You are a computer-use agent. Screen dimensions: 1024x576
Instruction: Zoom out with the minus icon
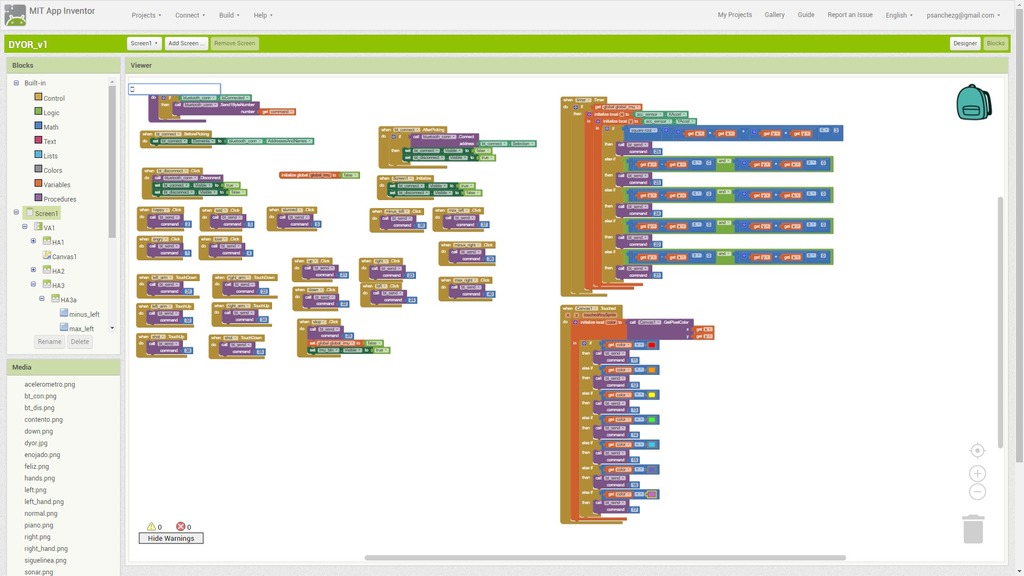[977, 492]
